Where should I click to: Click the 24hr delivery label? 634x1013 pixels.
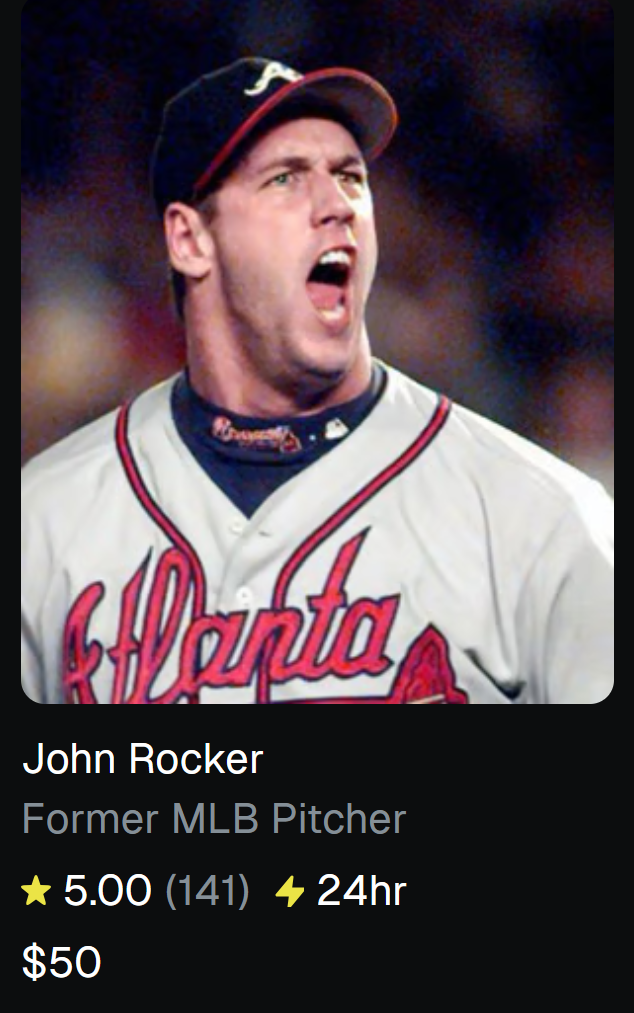(361, 890)
